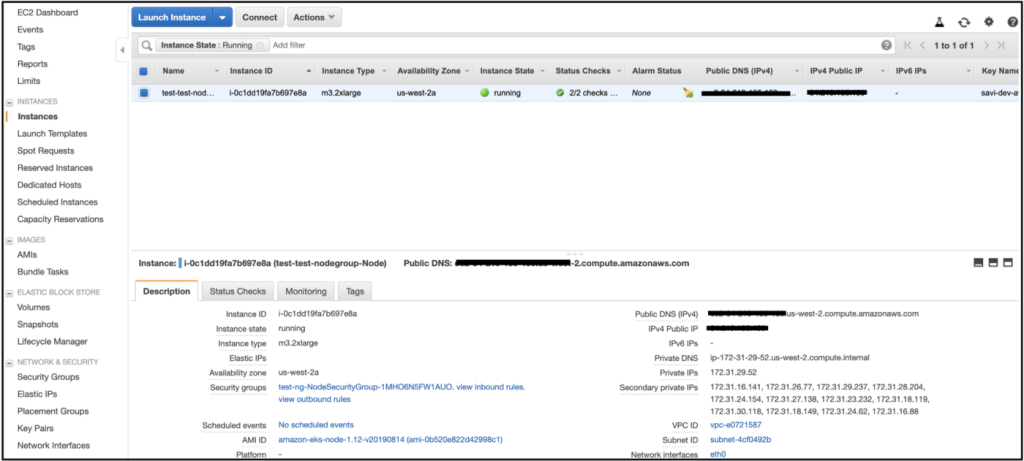This screenshot has height=461, width=1024.
Task: Open the eth0 network interface link
Action: tap(718, 454)
